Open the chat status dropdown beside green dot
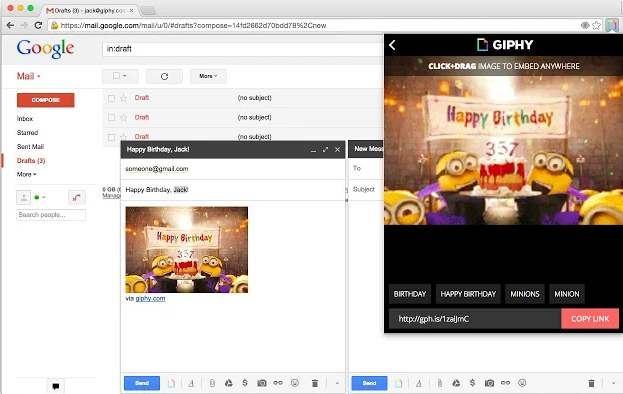Viewport: 623px width, 394px height. pos(43,197)
